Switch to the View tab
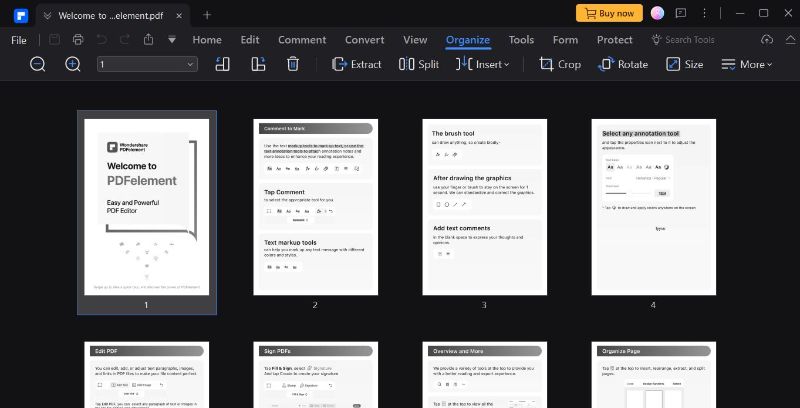The height and width of the screenshot is (408, 800). 415,40
